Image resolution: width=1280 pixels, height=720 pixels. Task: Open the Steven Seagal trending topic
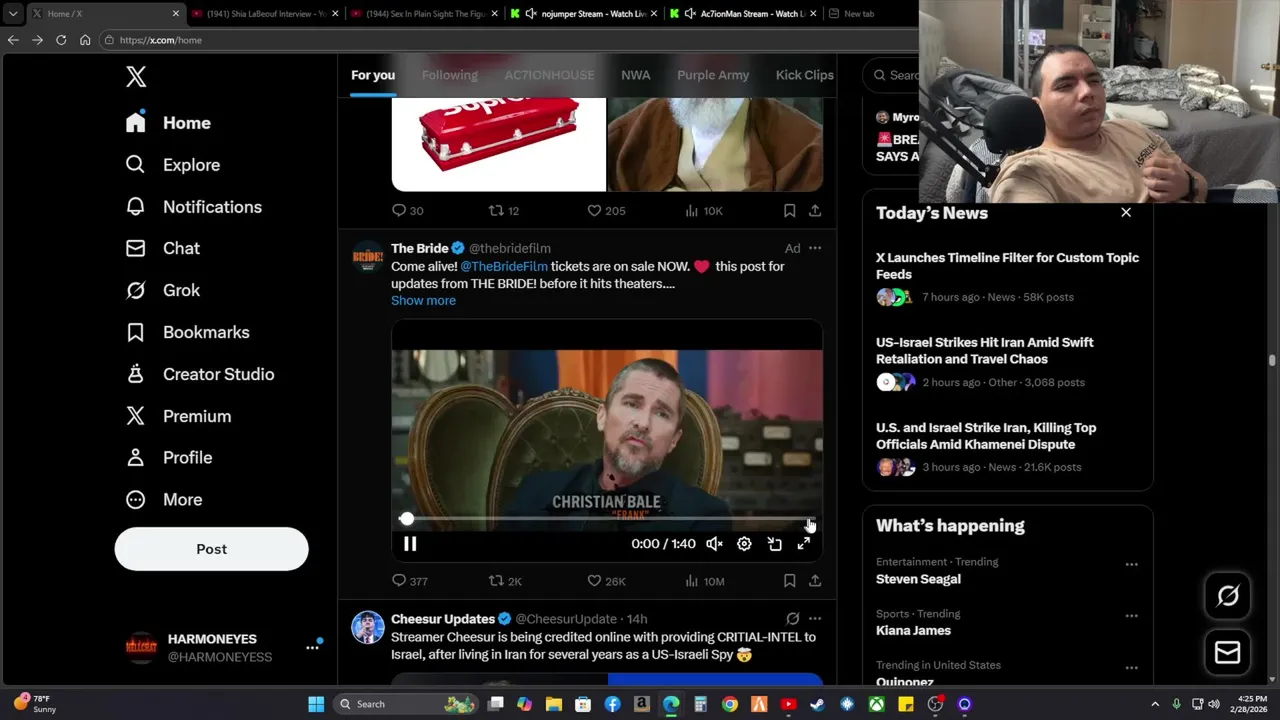tap(918, 579)
